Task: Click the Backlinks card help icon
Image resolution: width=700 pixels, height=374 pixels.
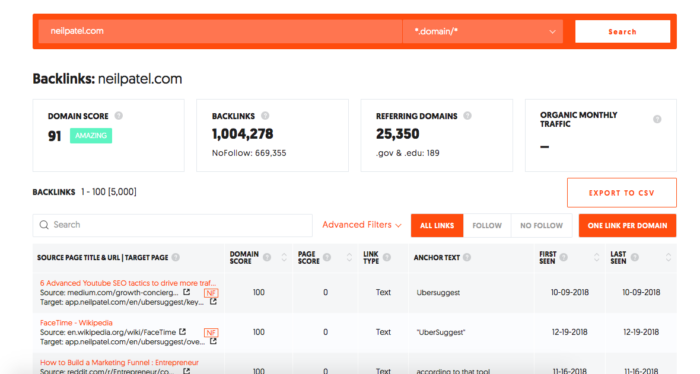Action: (265, 116)
